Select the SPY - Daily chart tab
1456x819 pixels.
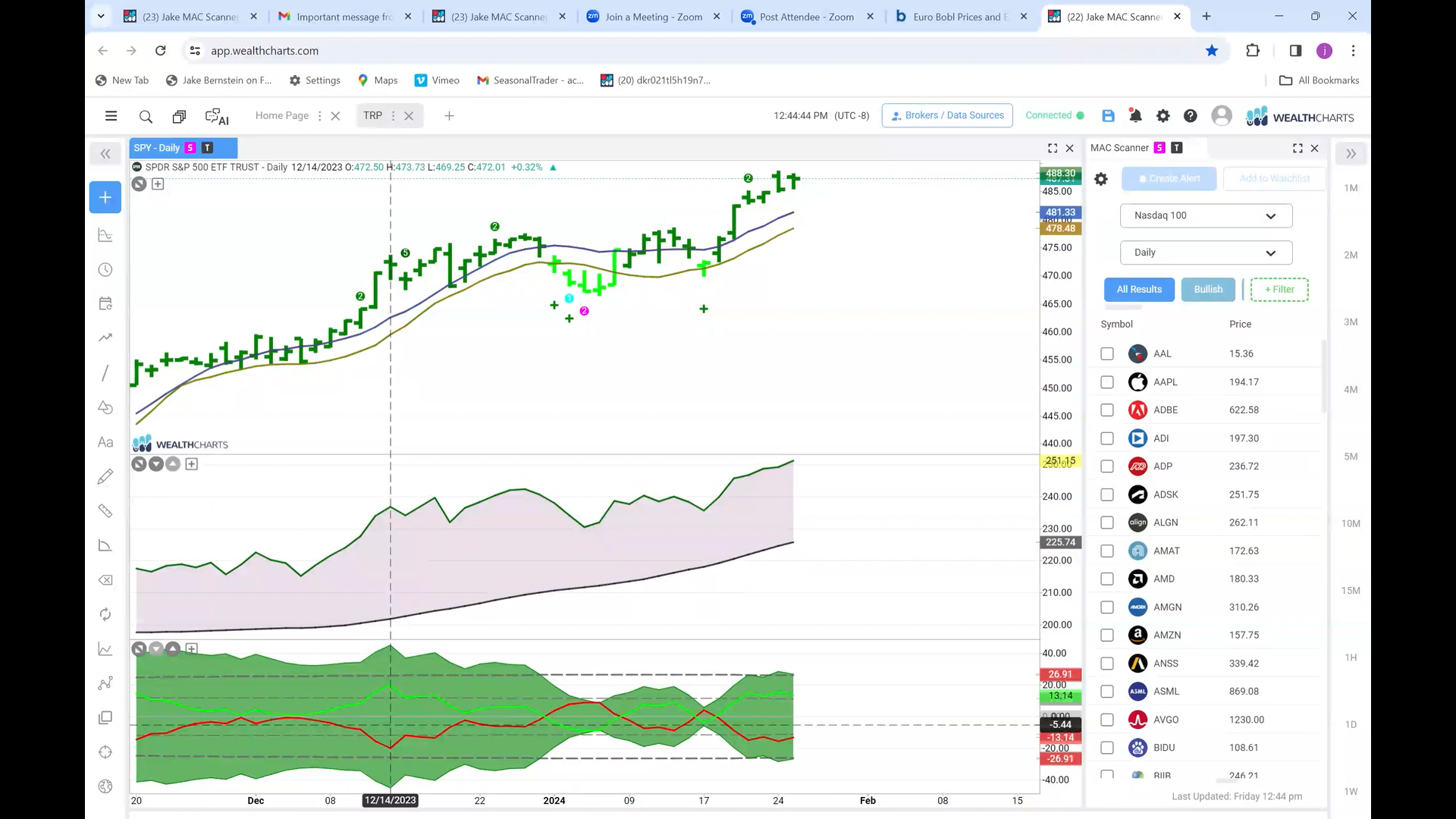[182, 148]
